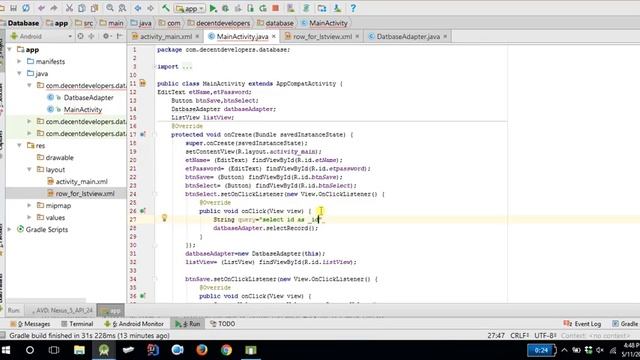Image resolution: width=640 pixels, height=360 pixels.
Task: Build project with the hammer icon
Action: pyautogui.click(x=165, y=8)
